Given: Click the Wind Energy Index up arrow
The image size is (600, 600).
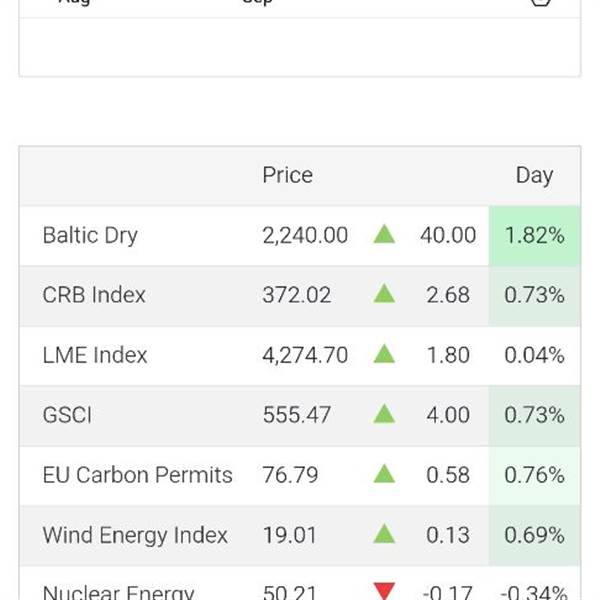Looking at the screenshot, I should [x=384, y=535].
